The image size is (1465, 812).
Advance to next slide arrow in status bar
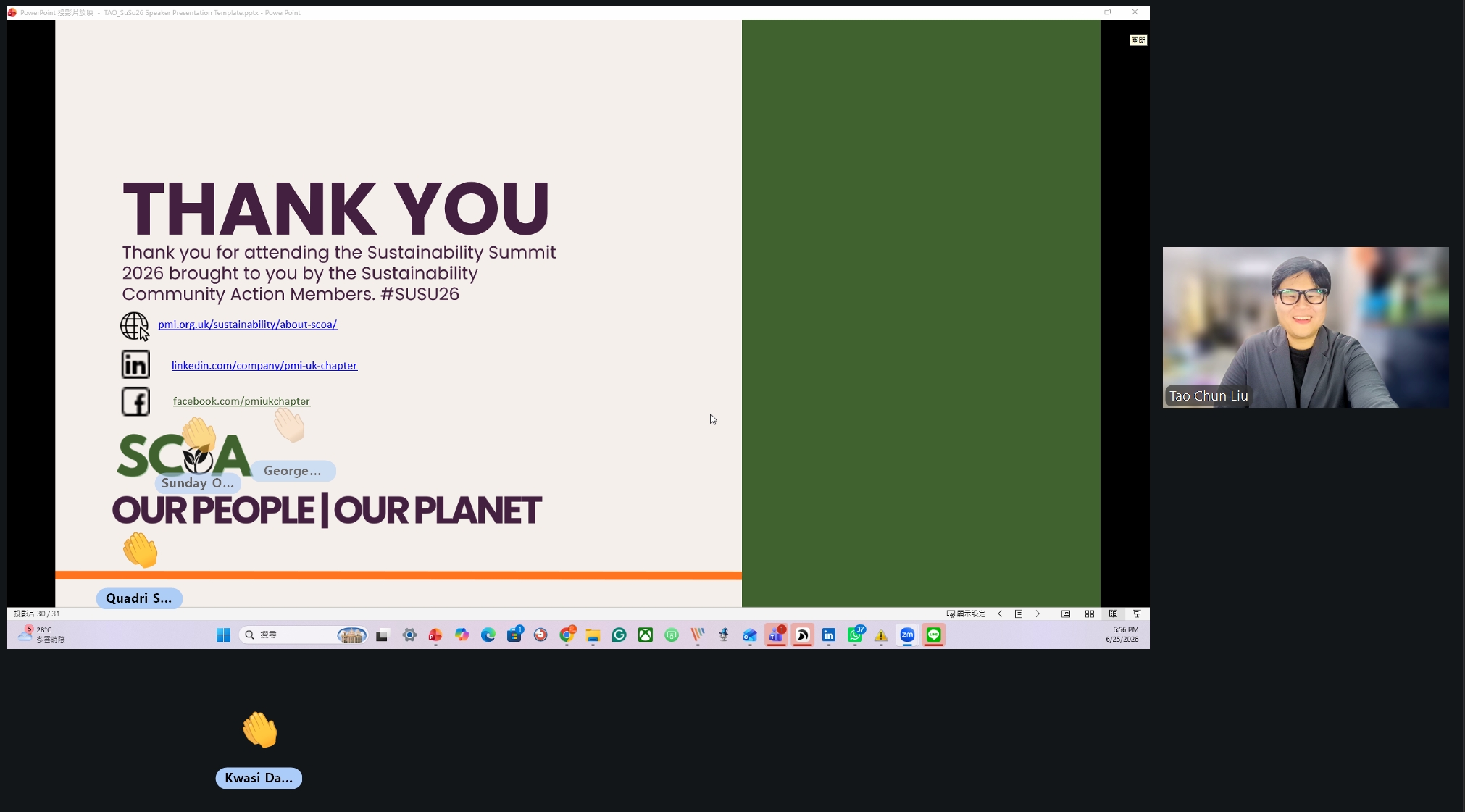coord(1038,614)
